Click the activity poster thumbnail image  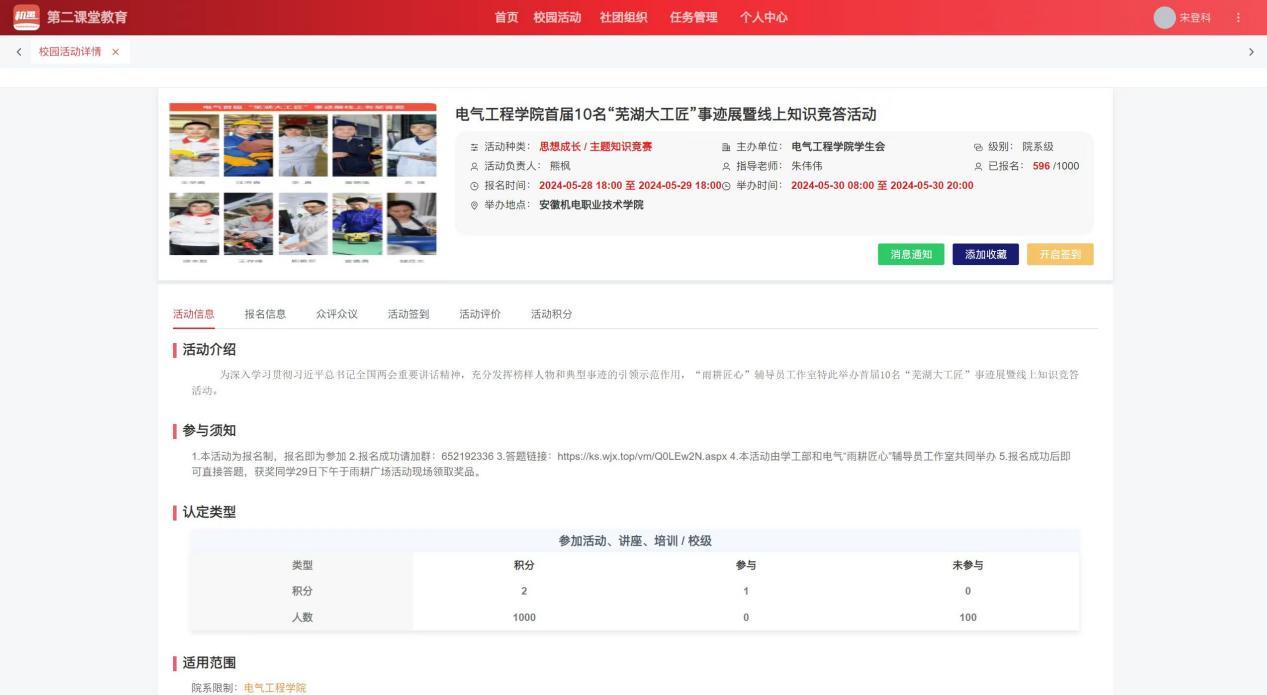point(303,183)
